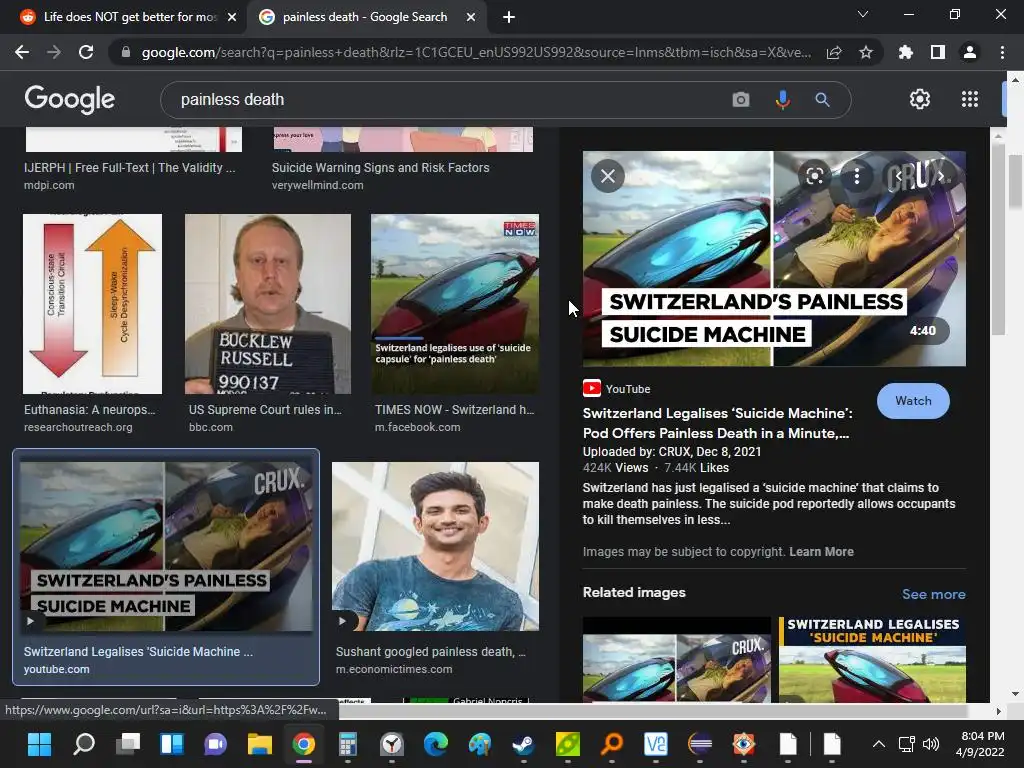Share this page from address bar

click(834, 52)
